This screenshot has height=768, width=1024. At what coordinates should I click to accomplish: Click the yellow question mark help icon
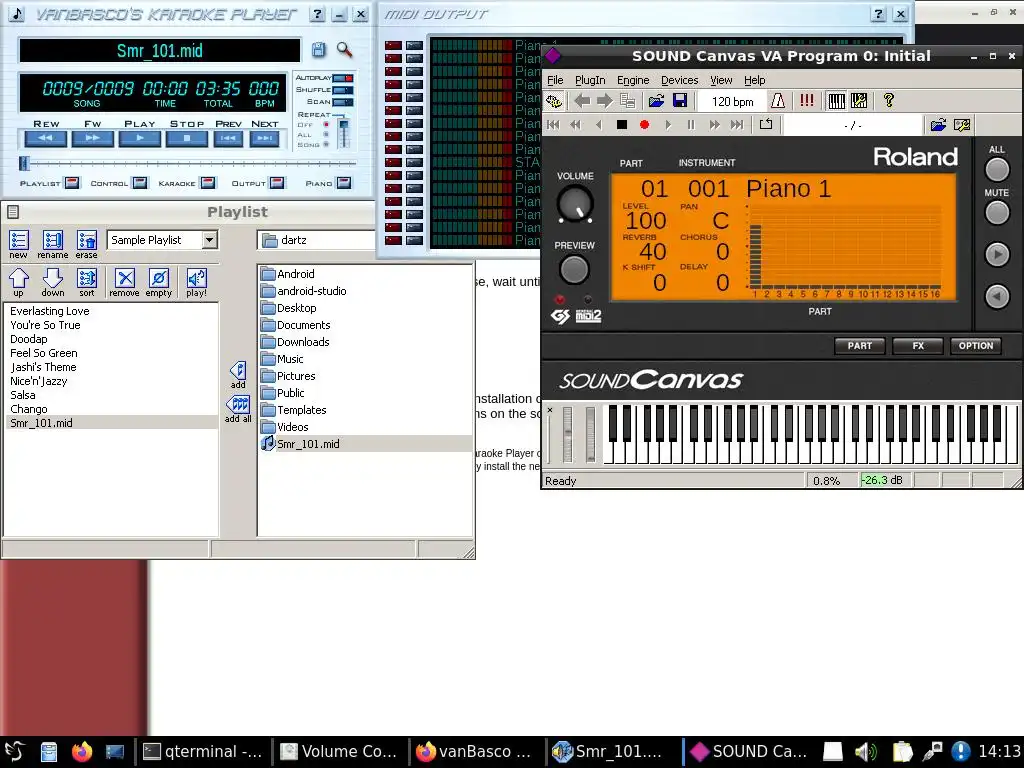(888, 101)
